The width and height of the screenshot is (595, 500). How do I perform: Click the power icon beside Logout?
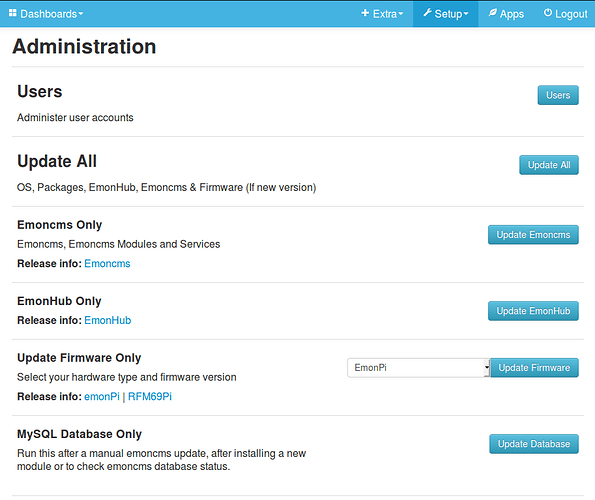(x=548, y=13)
